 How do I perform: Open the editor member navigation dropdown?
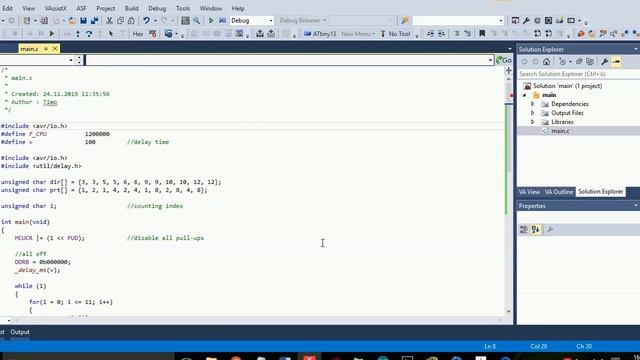point(490,60)
